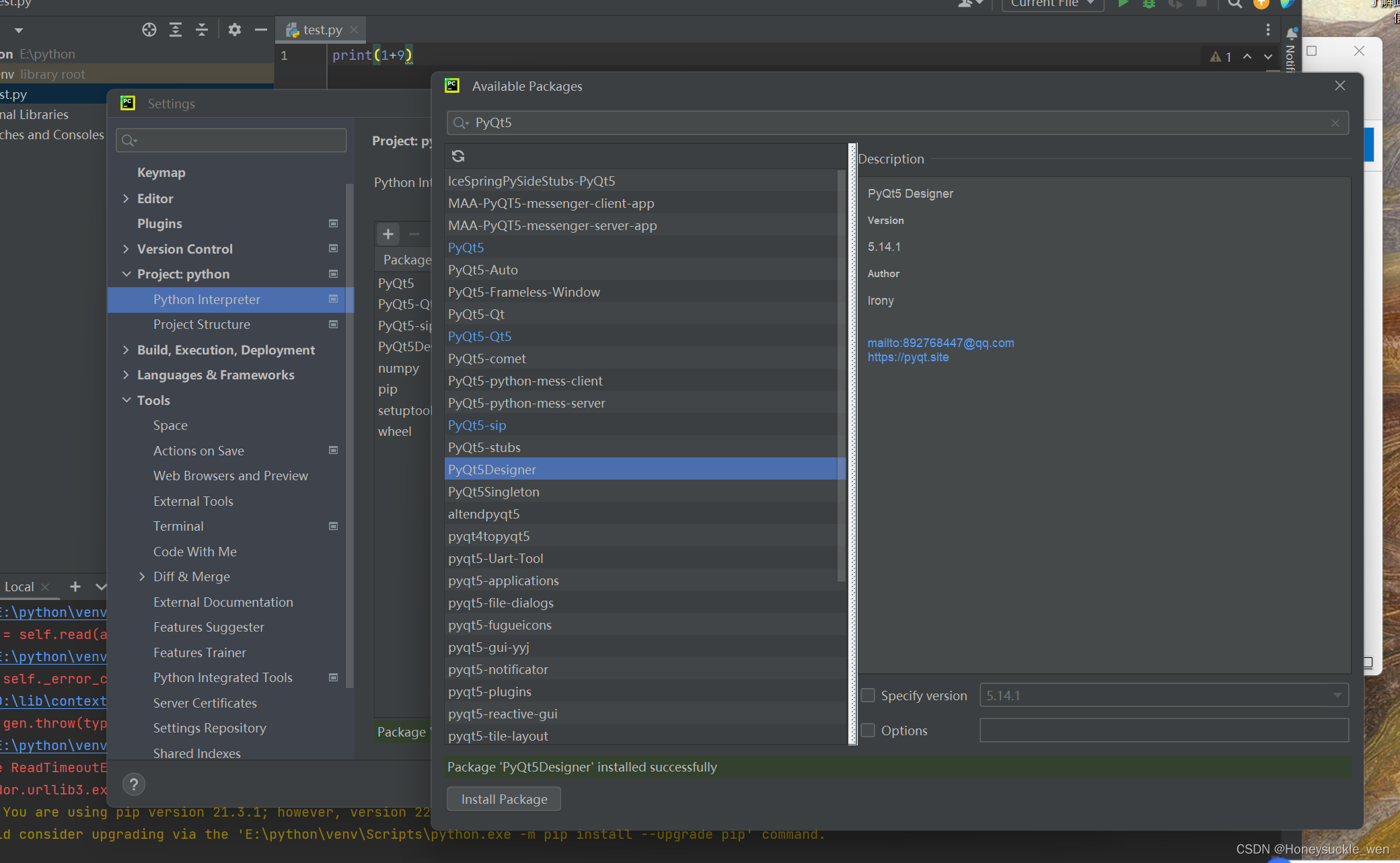Click the green Run button
Screen dimensions: 1400x863
(1123, 4)
